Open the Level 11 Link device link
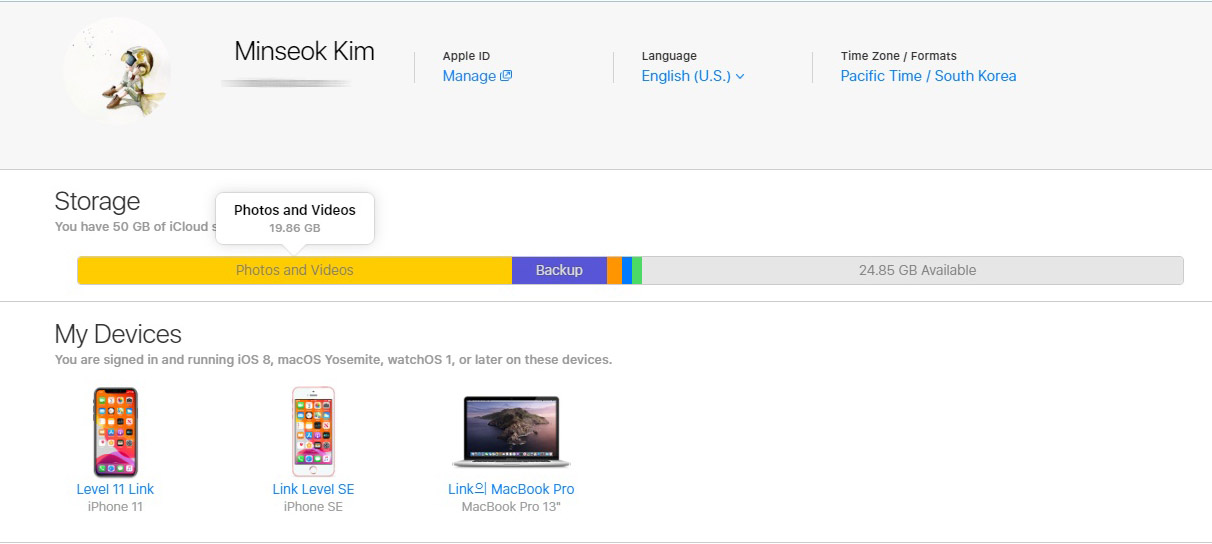1212x544 pixels. [x=115, y=489]
